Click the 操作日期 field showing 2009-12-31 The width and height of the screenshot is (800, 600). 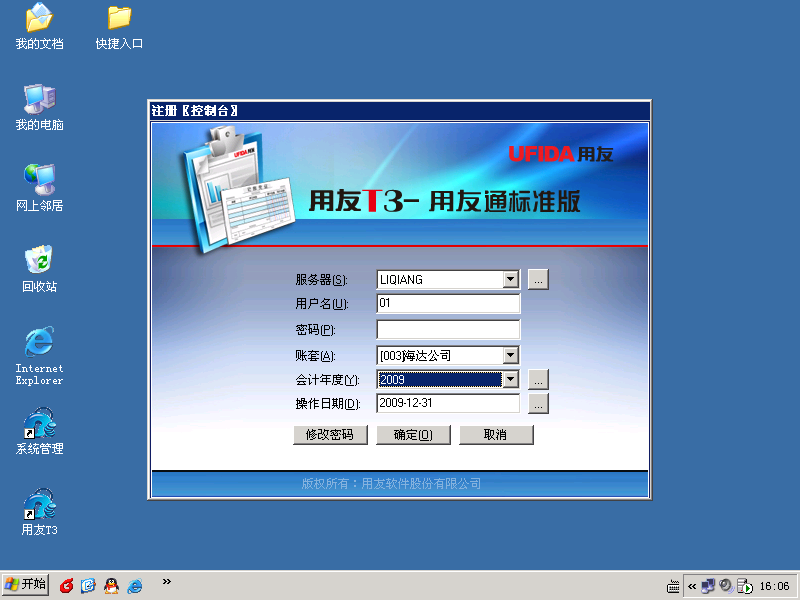point(448,403)
